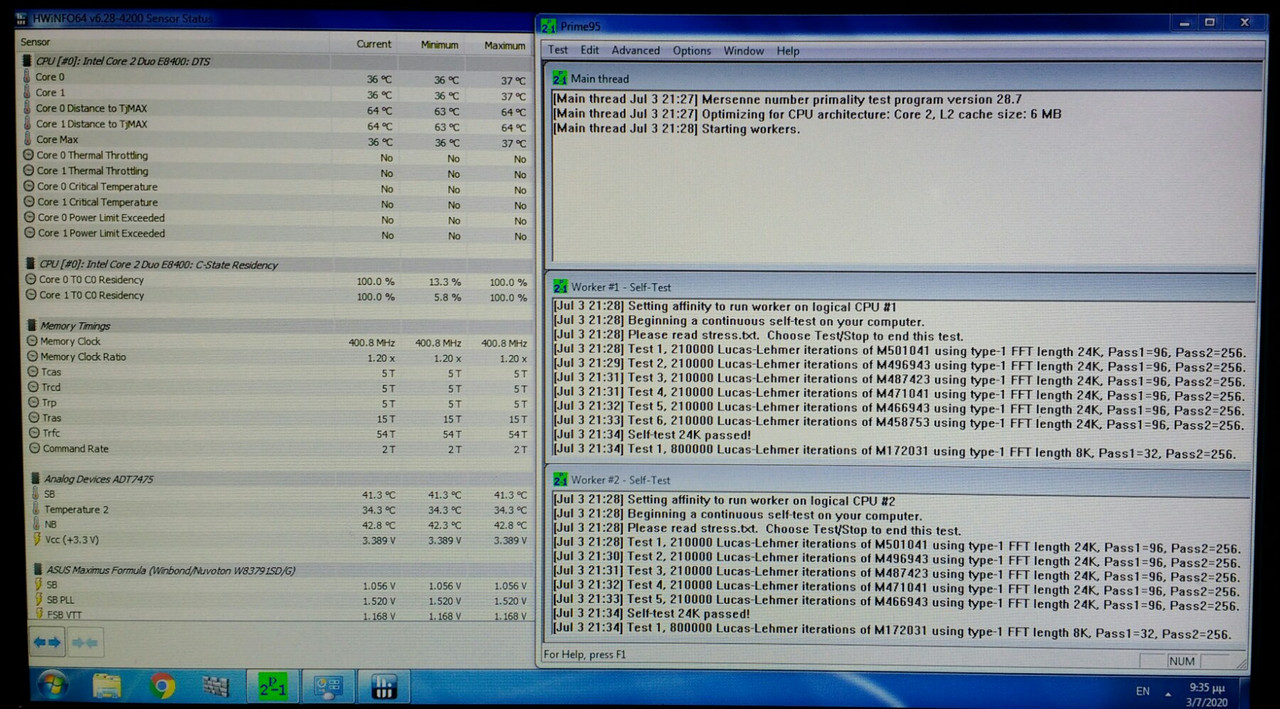The height and width of the screenshot is (709, 1280).
Task: Click the Current column header
Action: (x=374, y=44)
